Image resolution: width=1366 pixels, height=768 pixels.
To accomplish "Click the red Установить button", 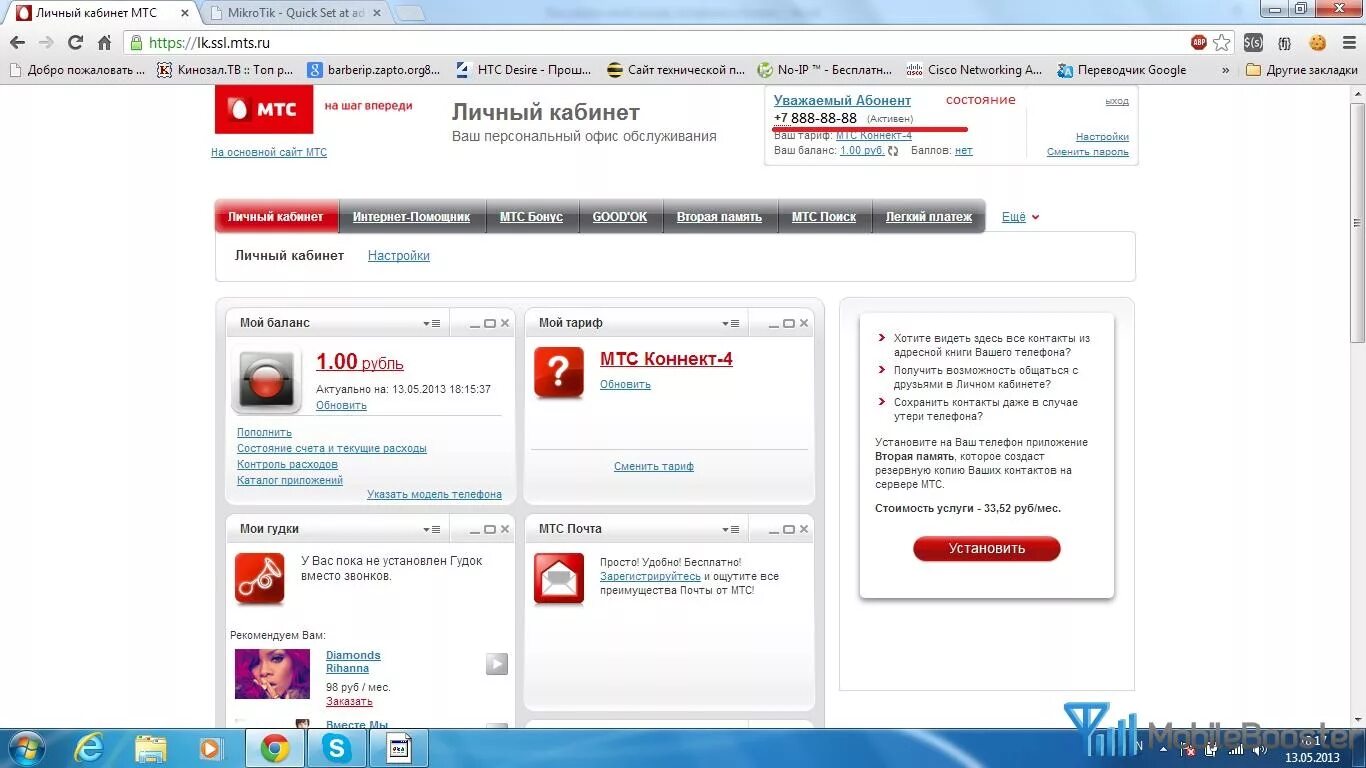I will coord(987,548).
